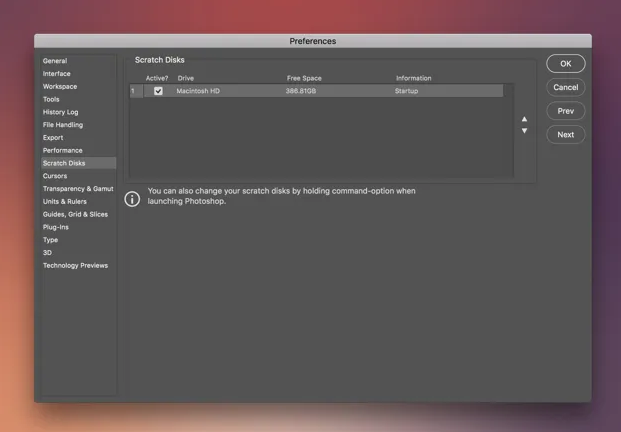This screenshot has width=621, height=432.
Task: Open Transparency & Gamut settings
Action: pos(78,189)
